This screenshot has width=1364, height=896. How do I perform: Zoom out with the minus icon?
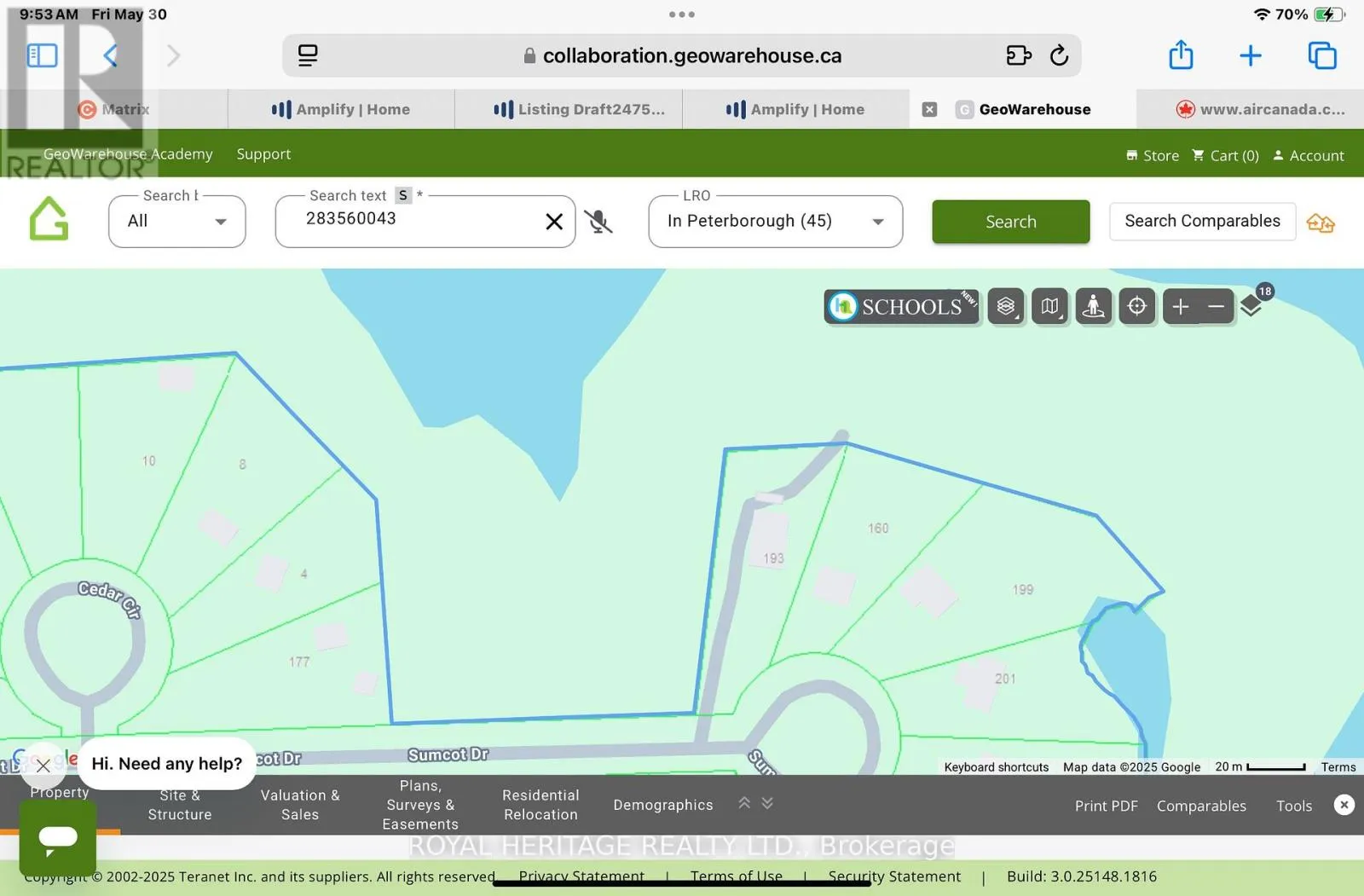1217,307
